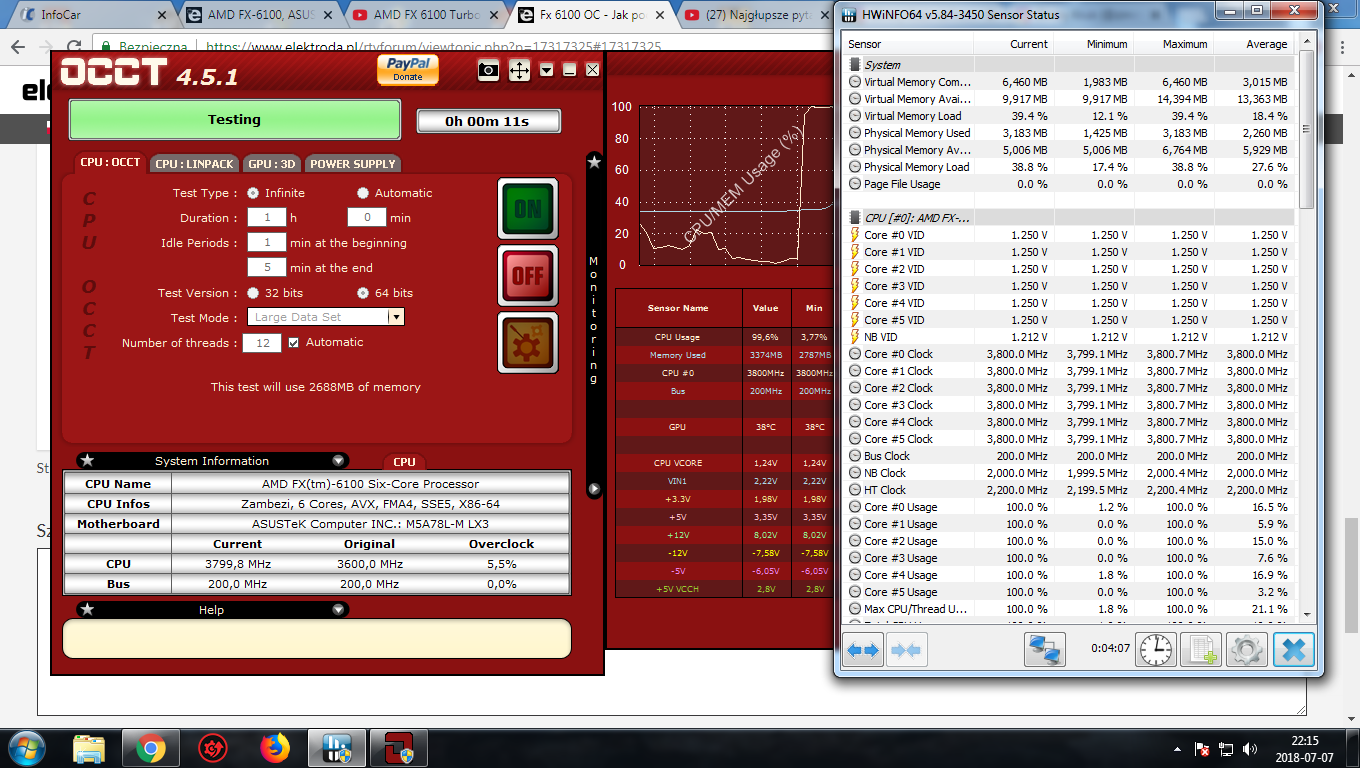
Task: Stop the test with the red OFF button
Action: click(x=527, y=274)
